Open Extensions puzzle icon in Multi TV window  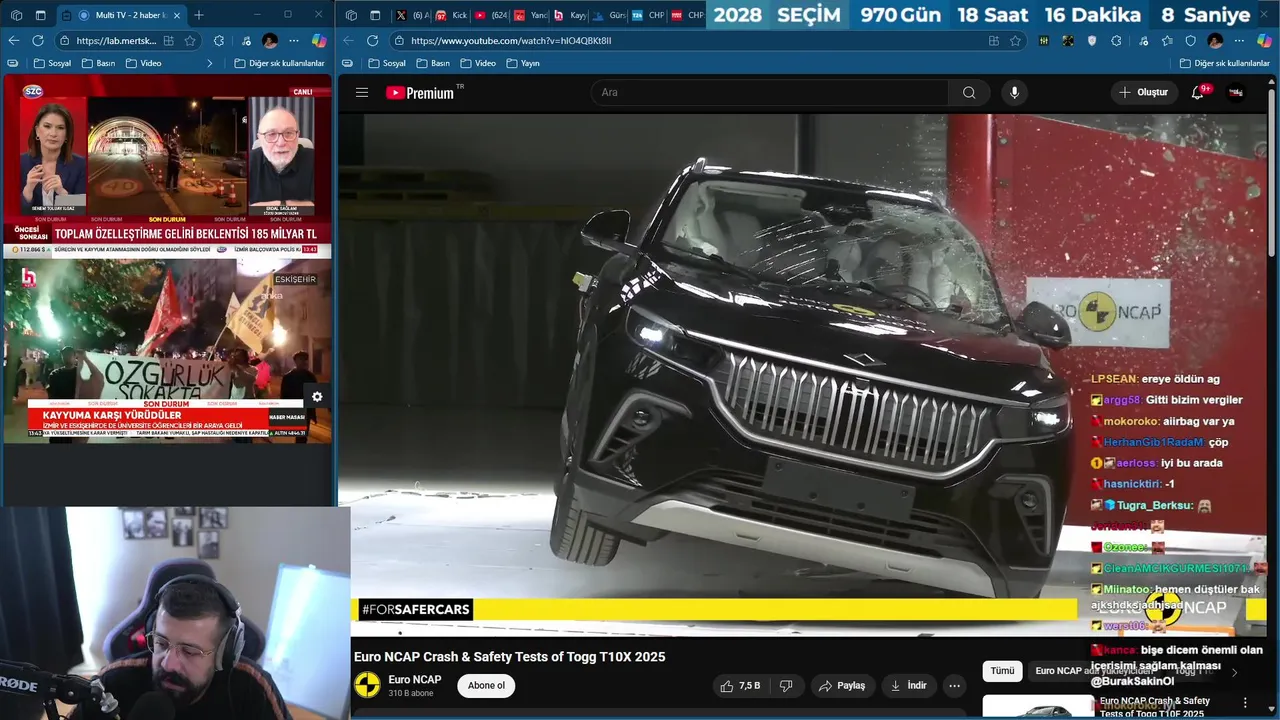click(x=219, y=41)
